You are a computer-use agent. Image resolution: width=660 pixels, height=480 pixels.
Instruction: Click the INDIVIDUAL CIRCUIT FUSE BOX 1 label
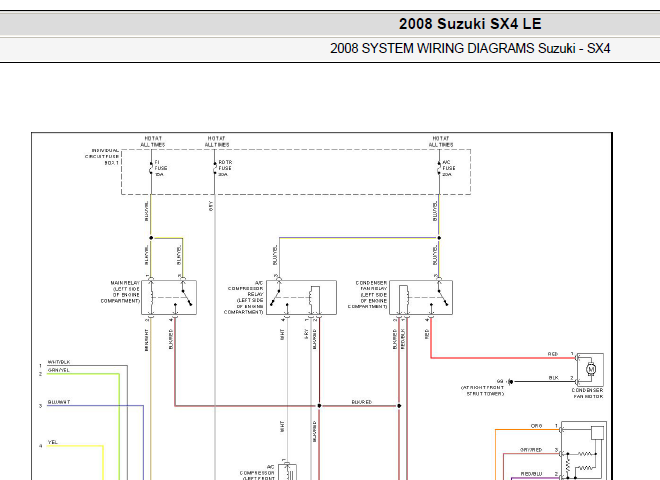(102, 157)
